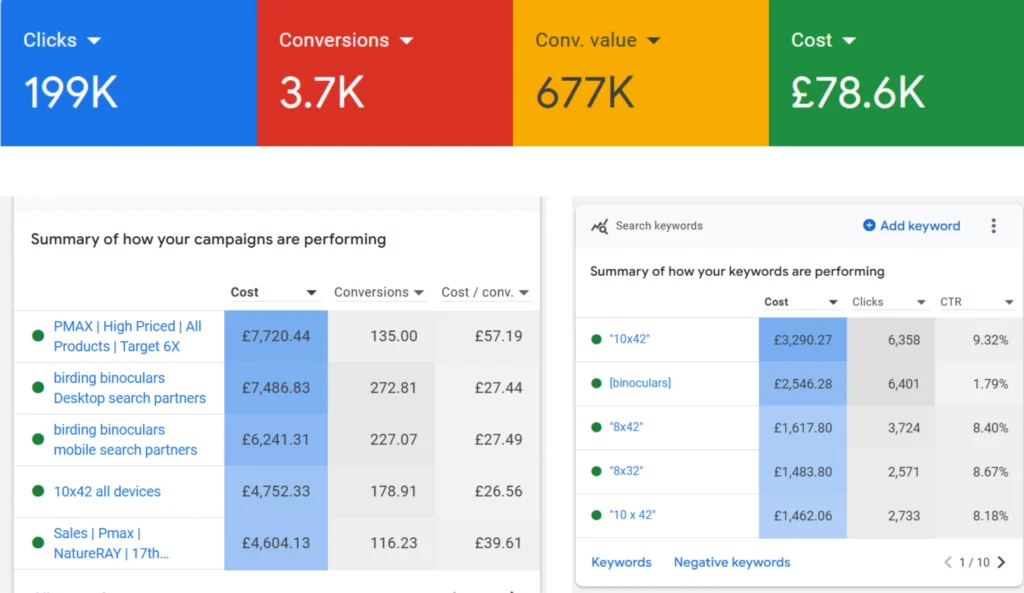Go to next keywords page arrow
The image size is (1024, 593).
1001,562
